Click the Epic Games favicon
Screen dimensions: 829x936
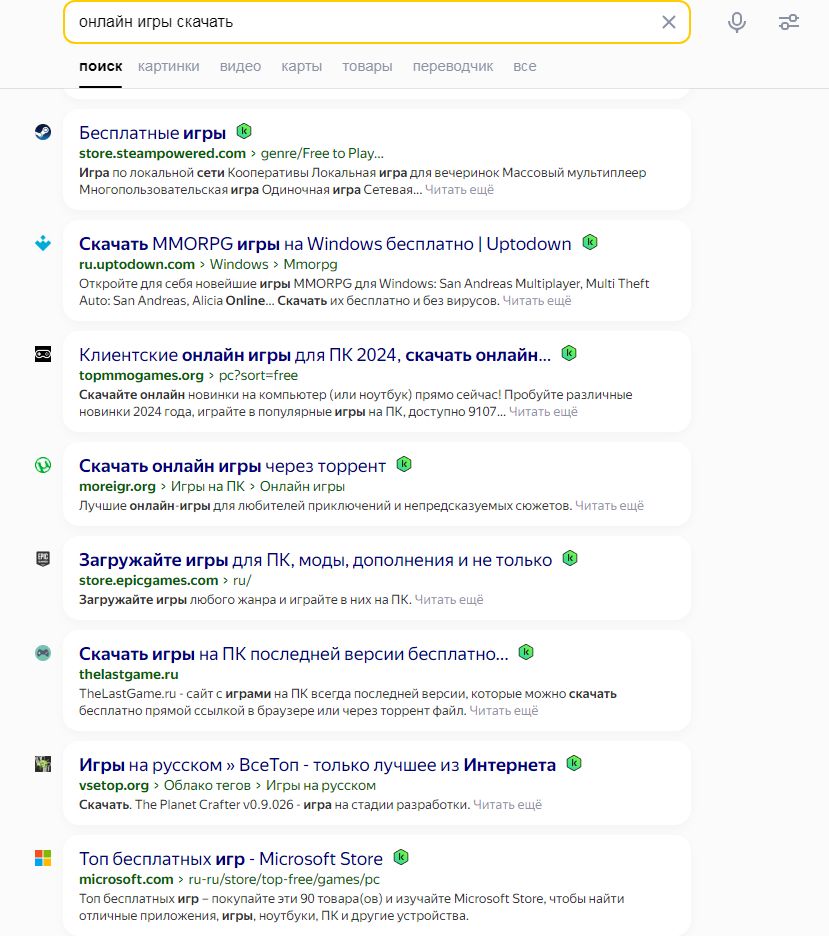point(43,559)
